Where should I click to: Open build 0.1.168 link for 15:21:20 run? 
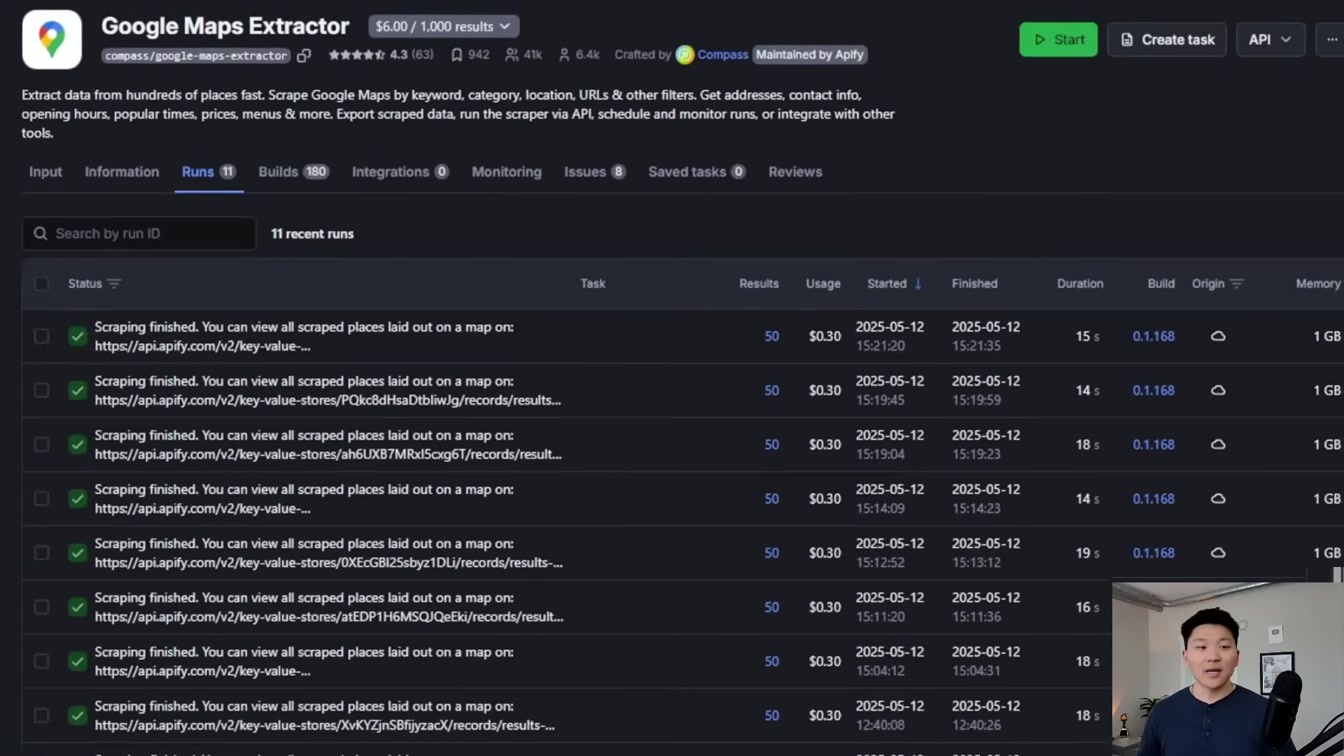pos(1153,336)
